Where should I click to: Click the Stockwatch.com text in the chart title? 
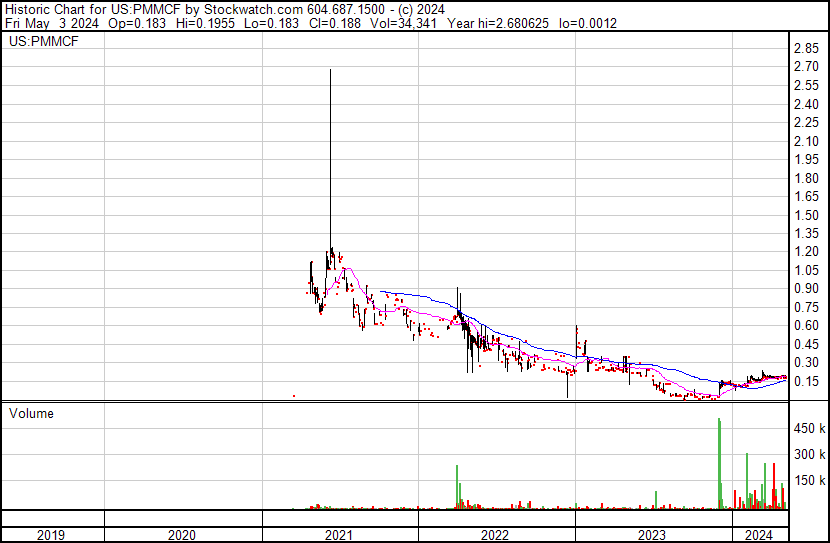(247, 9)
